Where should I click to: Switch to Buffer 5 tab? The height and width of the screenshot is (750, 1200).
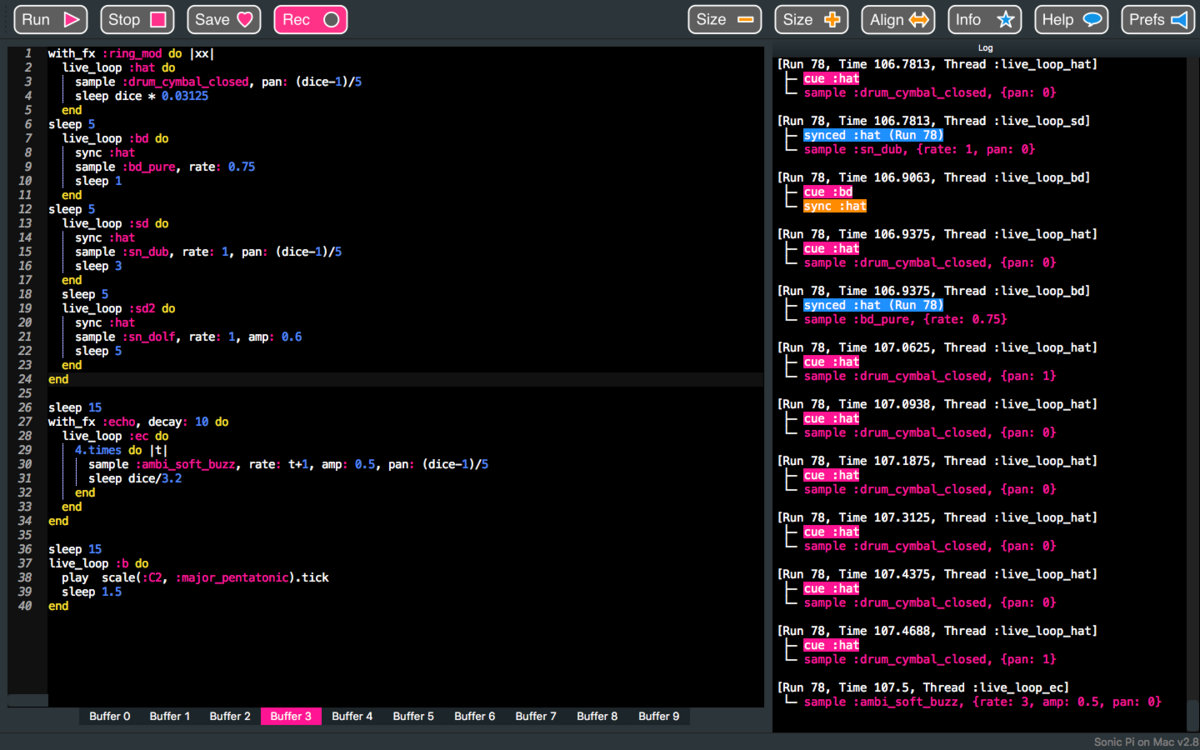413,716
